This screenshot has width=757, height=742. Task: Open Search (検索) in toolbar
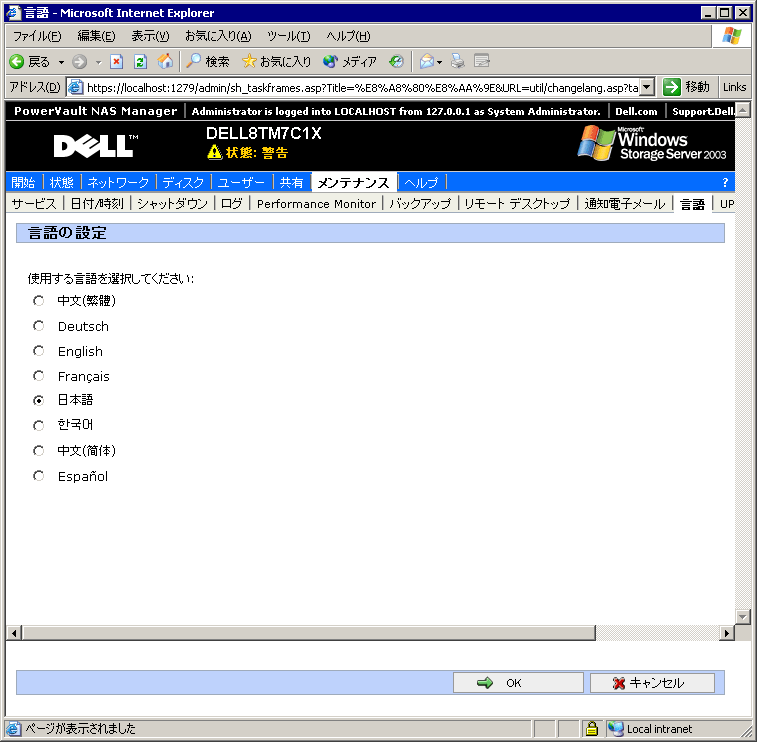208,61
